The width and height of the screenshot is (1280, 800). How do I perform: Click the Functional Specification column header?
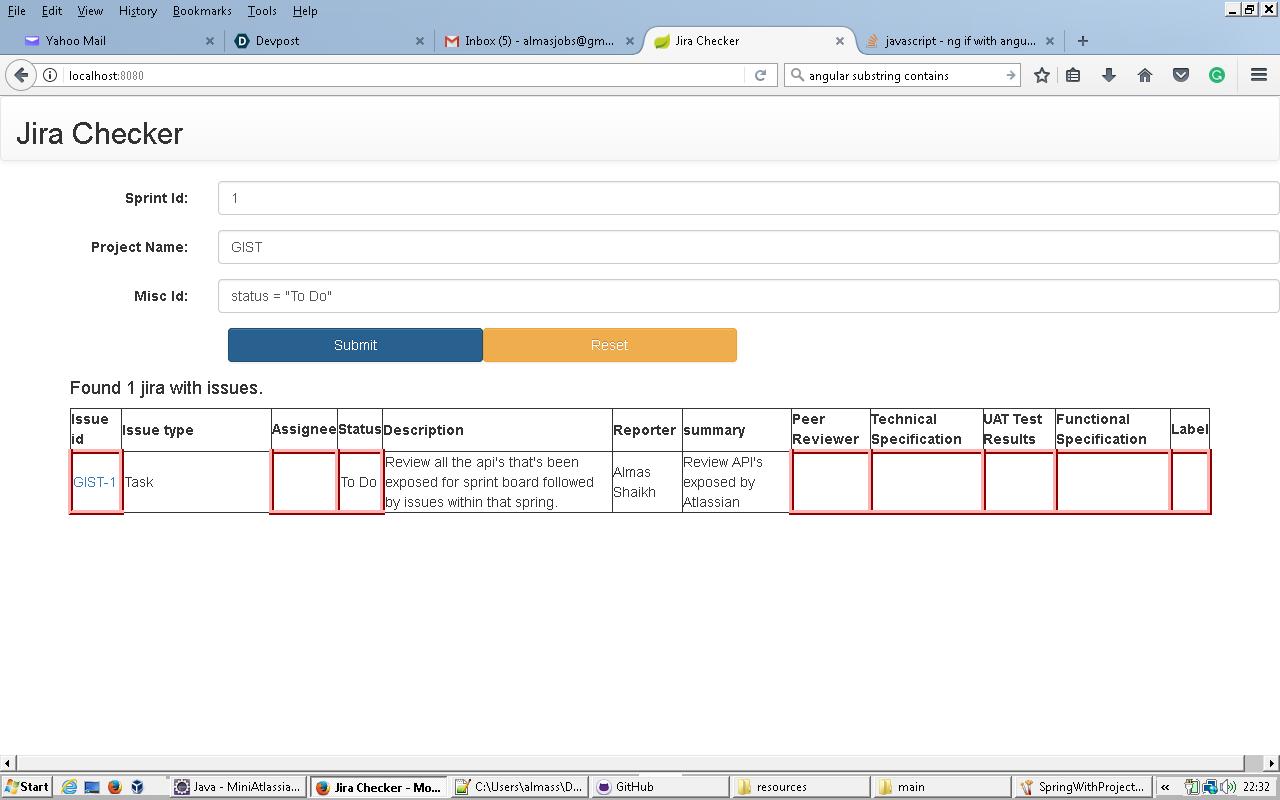(1112, 429)
